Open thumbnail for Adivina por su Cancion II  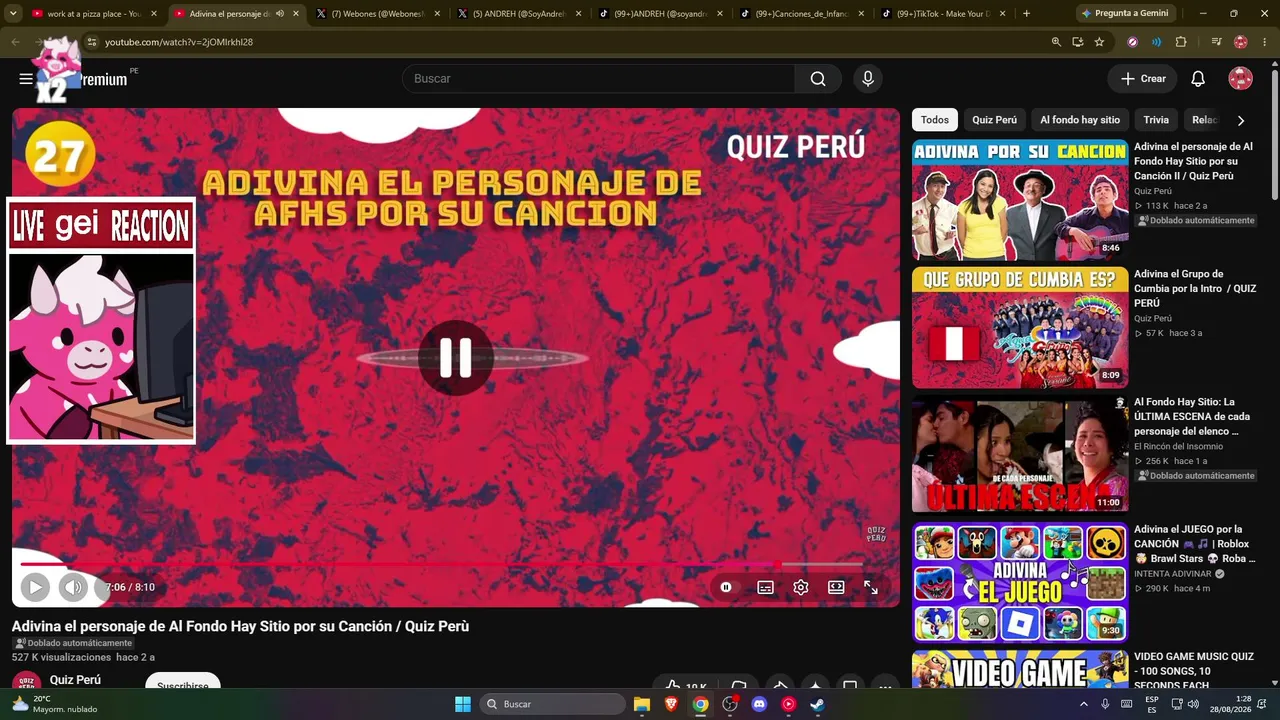(x=1020, y=200)
